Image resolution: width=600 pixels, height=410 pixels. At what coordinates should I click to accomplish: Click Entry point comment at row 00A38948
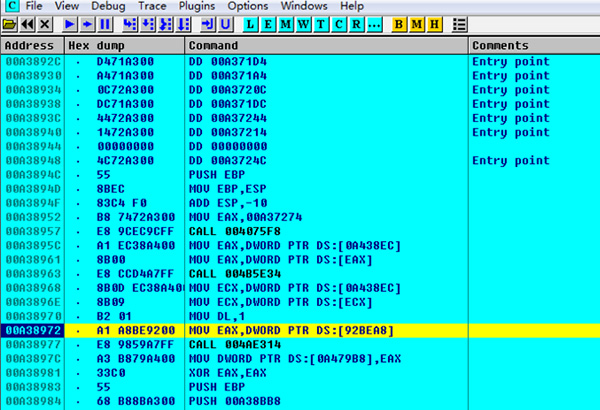coord(511,161)
